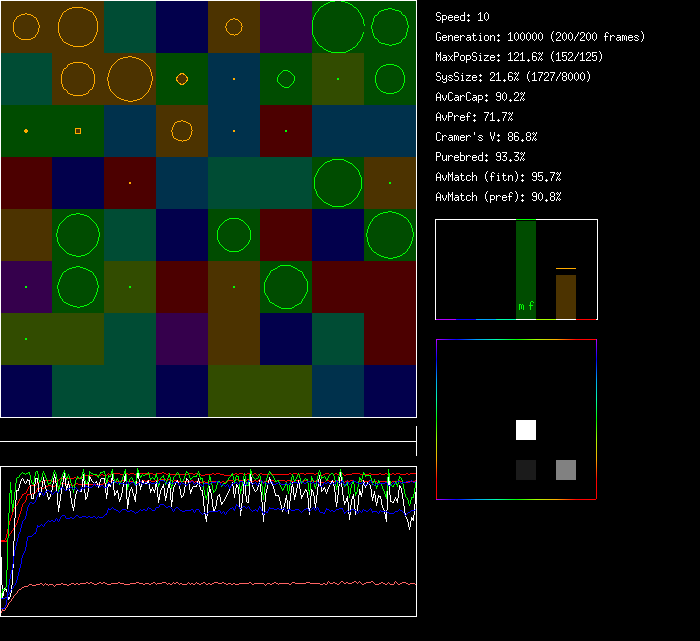Click the dark gray square in the color panel
The image size is (700, 641).
pos(526,470)
